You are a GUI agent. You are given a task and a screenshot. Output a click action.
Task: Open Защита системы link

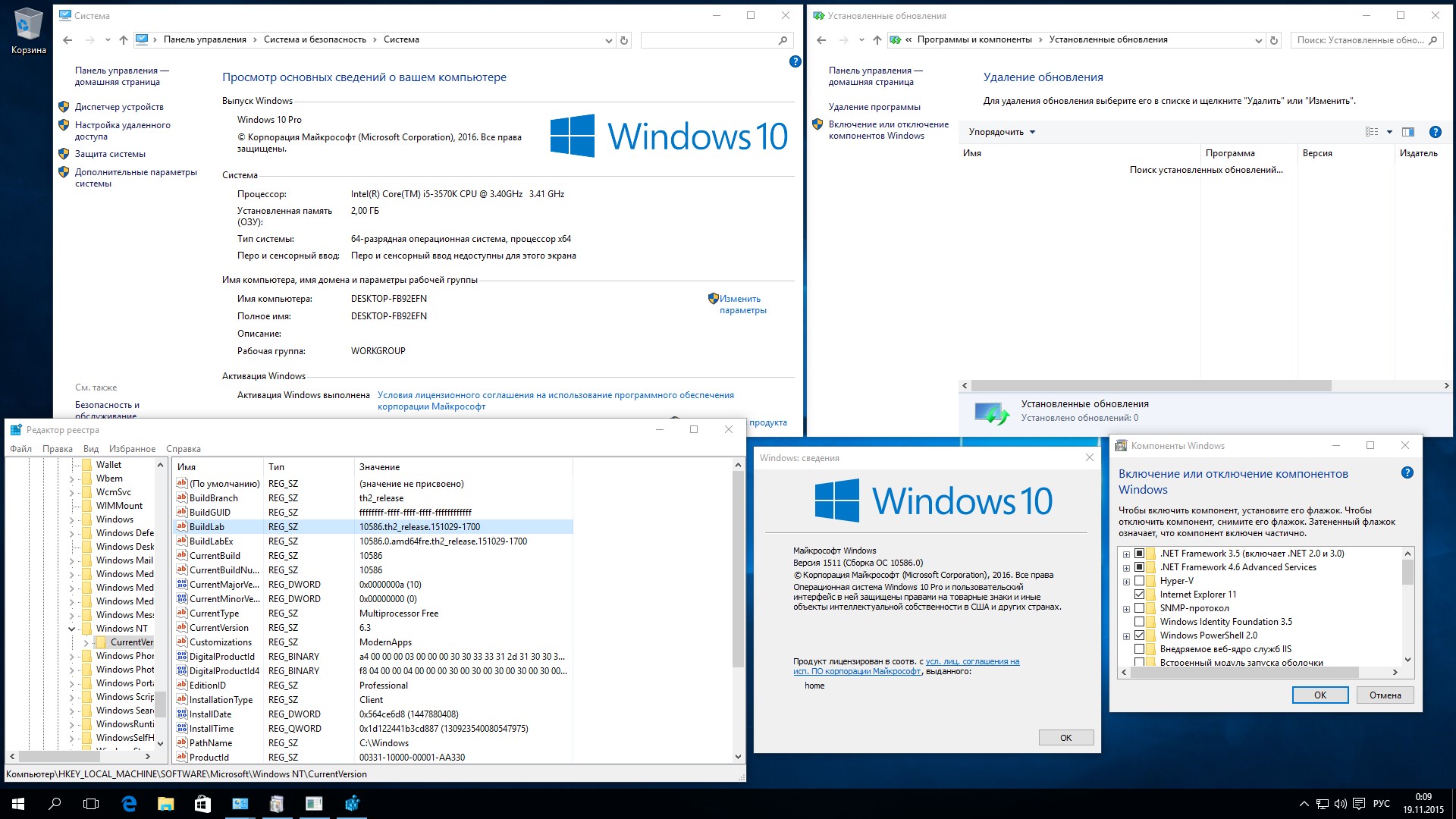(110, 154)
